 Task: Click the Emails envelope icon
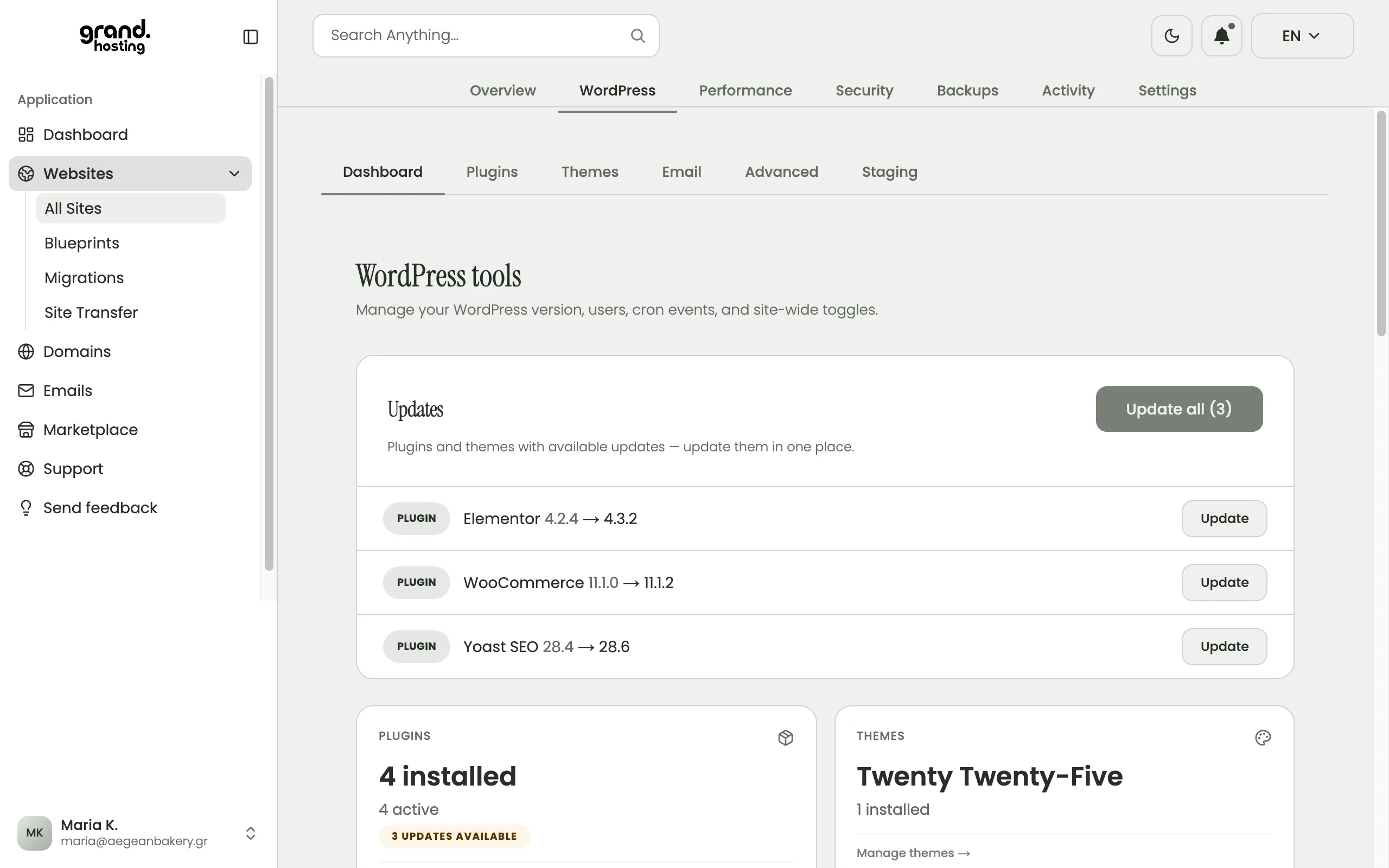[26, 391]
